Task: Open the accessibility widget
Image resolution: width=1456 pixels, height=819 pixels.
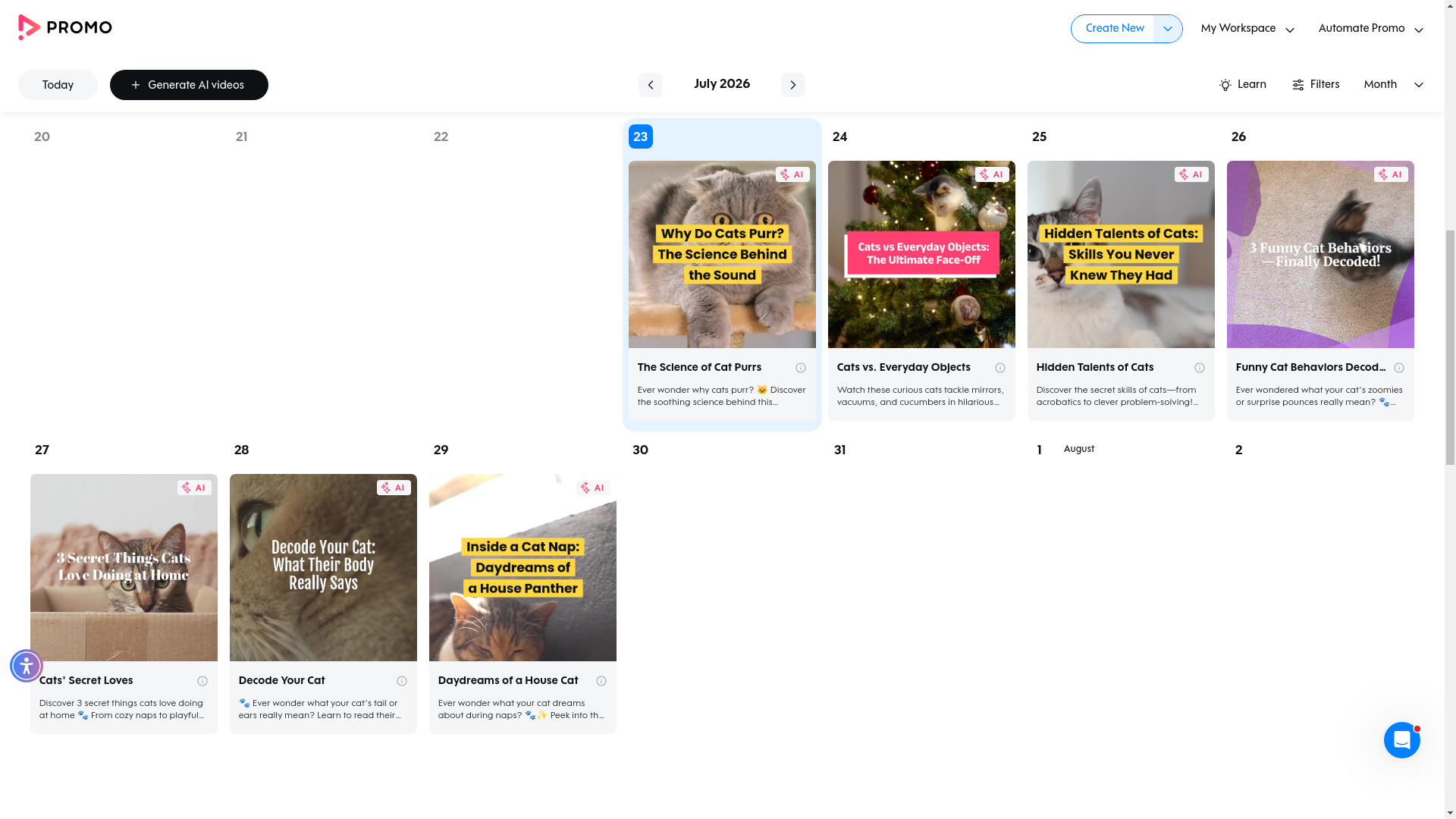Action: point(27,666)
